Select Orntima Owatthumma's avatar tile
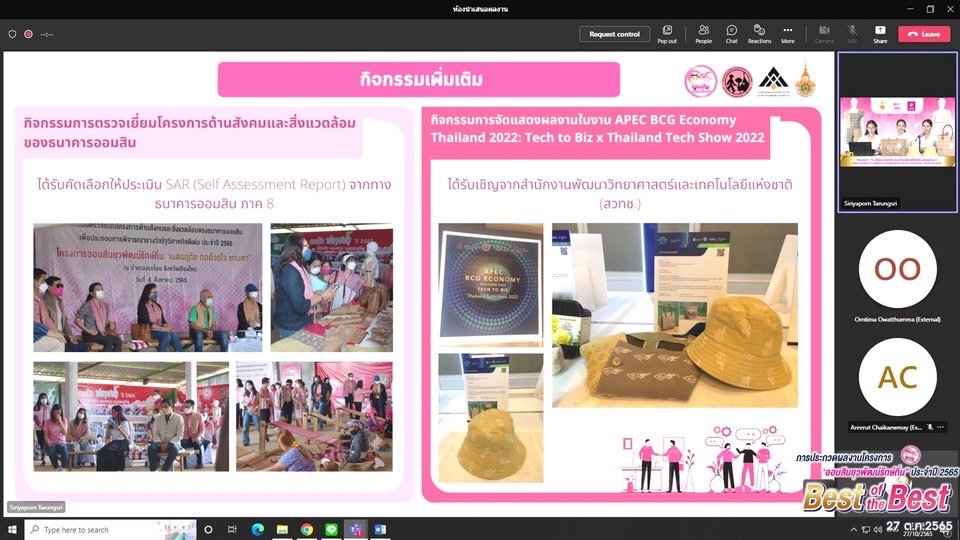 897,270
